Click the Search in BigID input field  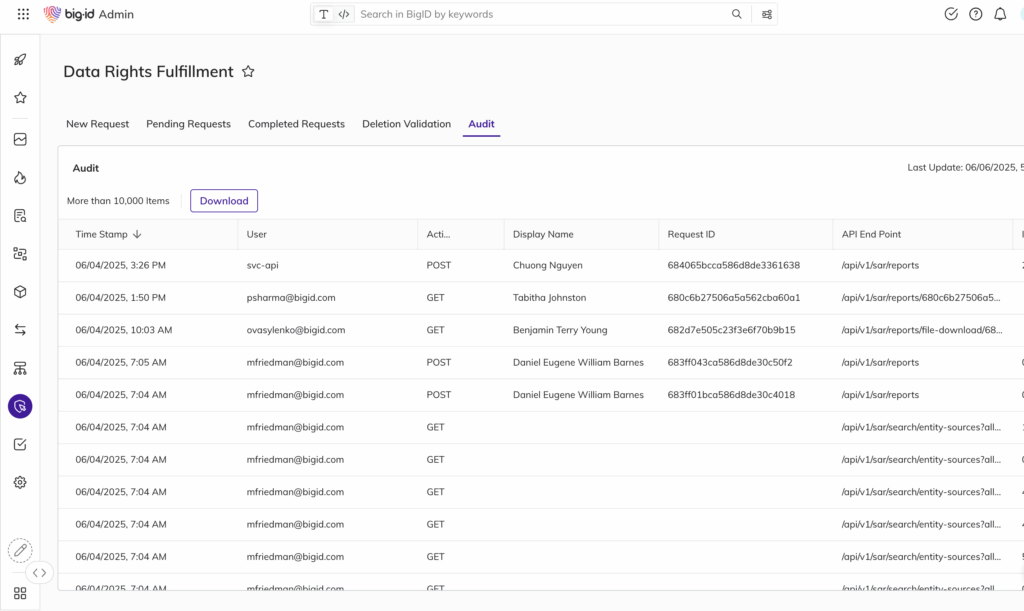click(x=540, y=15)
